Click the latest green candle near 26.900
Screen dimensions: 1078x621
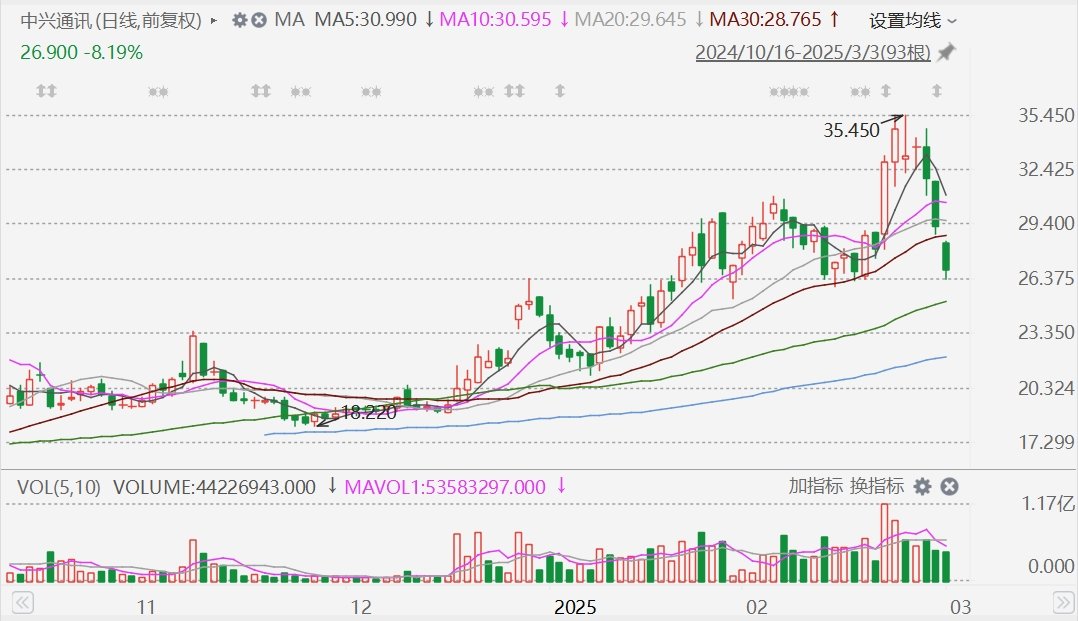click(947, 258)
